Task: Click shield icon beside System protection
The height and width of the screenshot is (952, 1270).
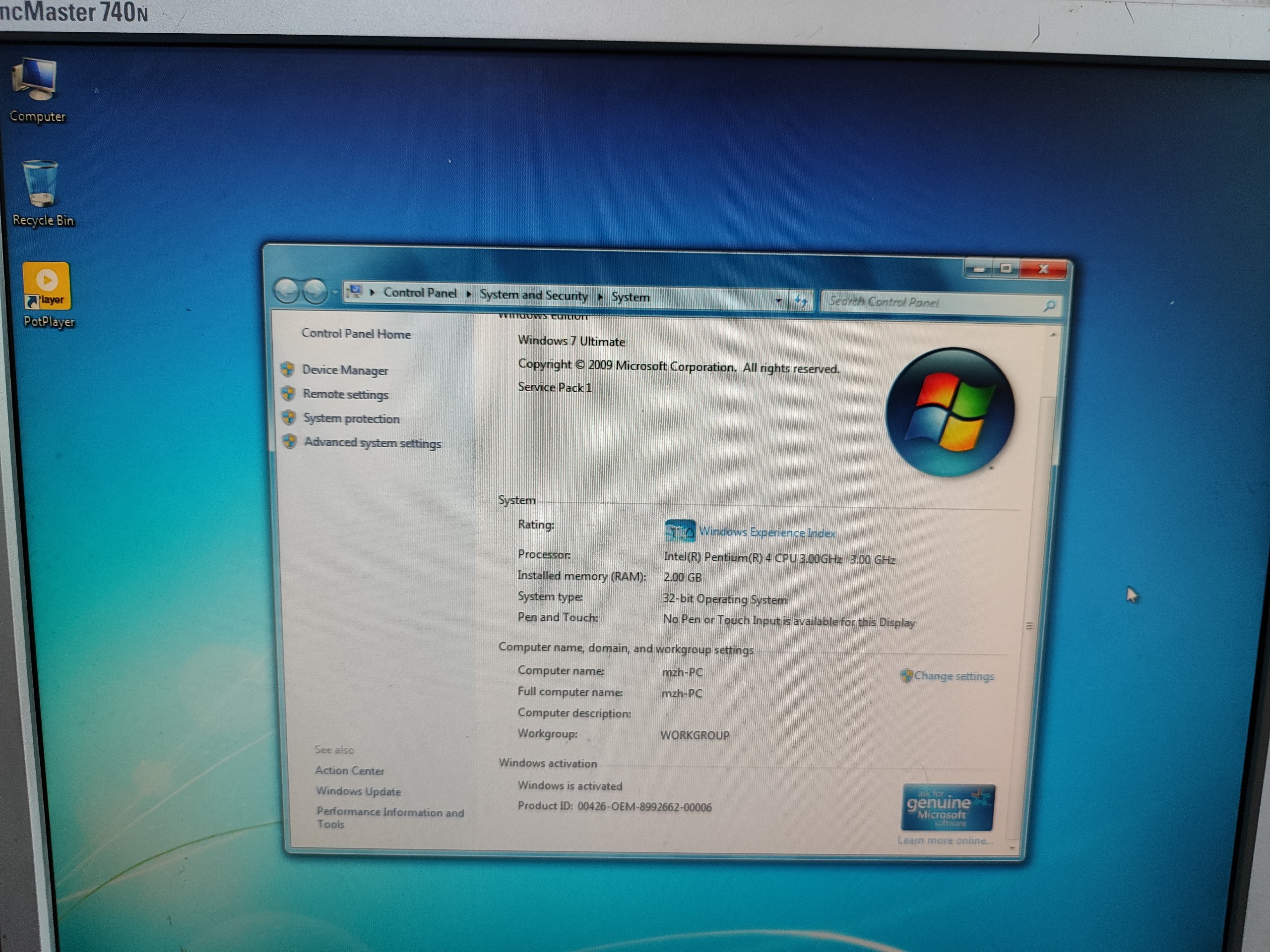Action: [x=289, y=417]
